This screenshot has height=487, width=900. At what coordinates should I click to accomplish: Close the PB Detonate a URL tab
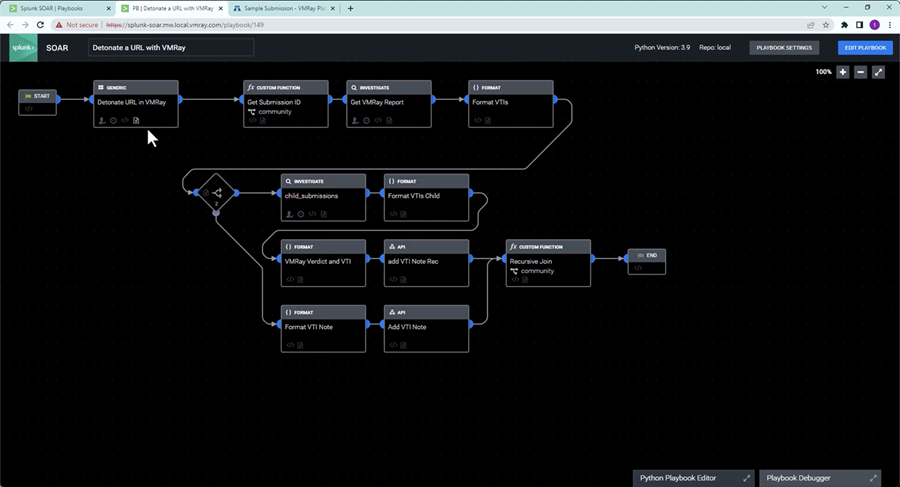pyautogui.click(x=220, y=9)
